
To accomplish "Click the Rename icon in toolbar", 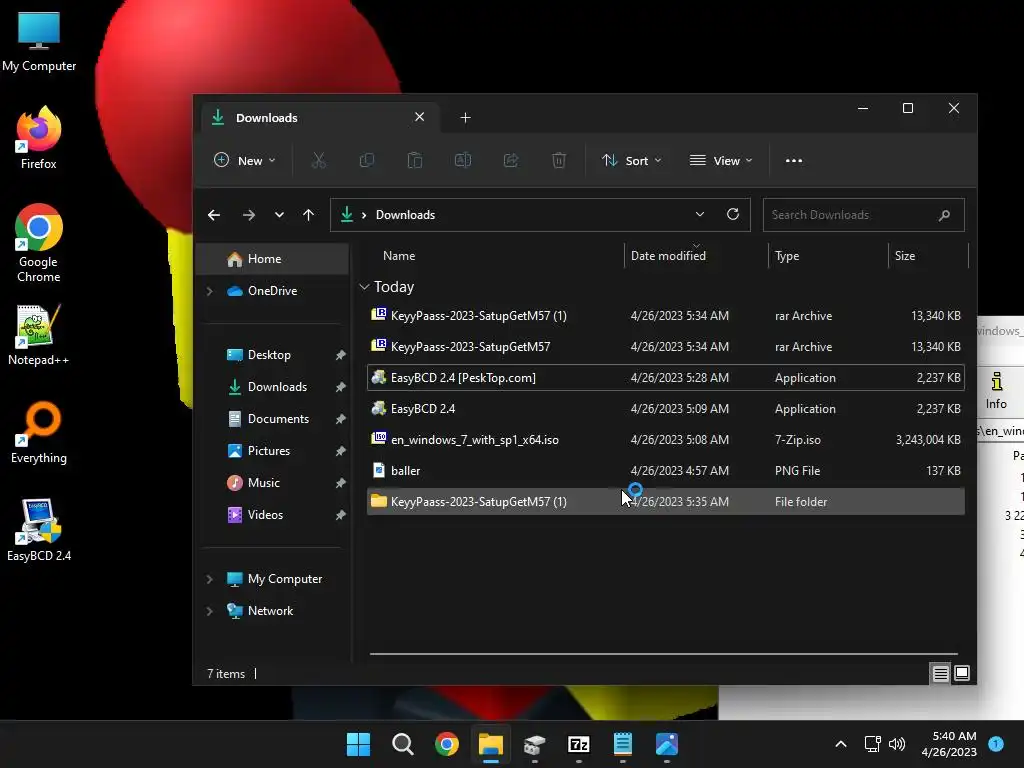I will [463, 161].
